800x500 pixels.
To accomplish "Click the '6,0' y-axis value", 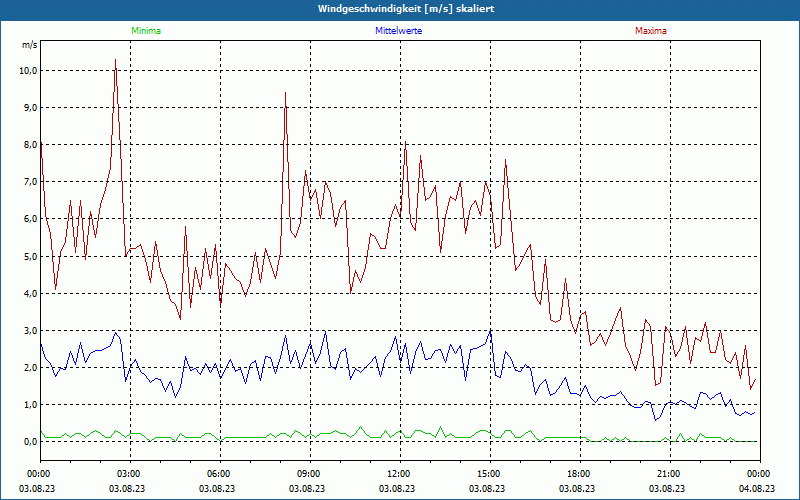I will [x=30, y=219].
